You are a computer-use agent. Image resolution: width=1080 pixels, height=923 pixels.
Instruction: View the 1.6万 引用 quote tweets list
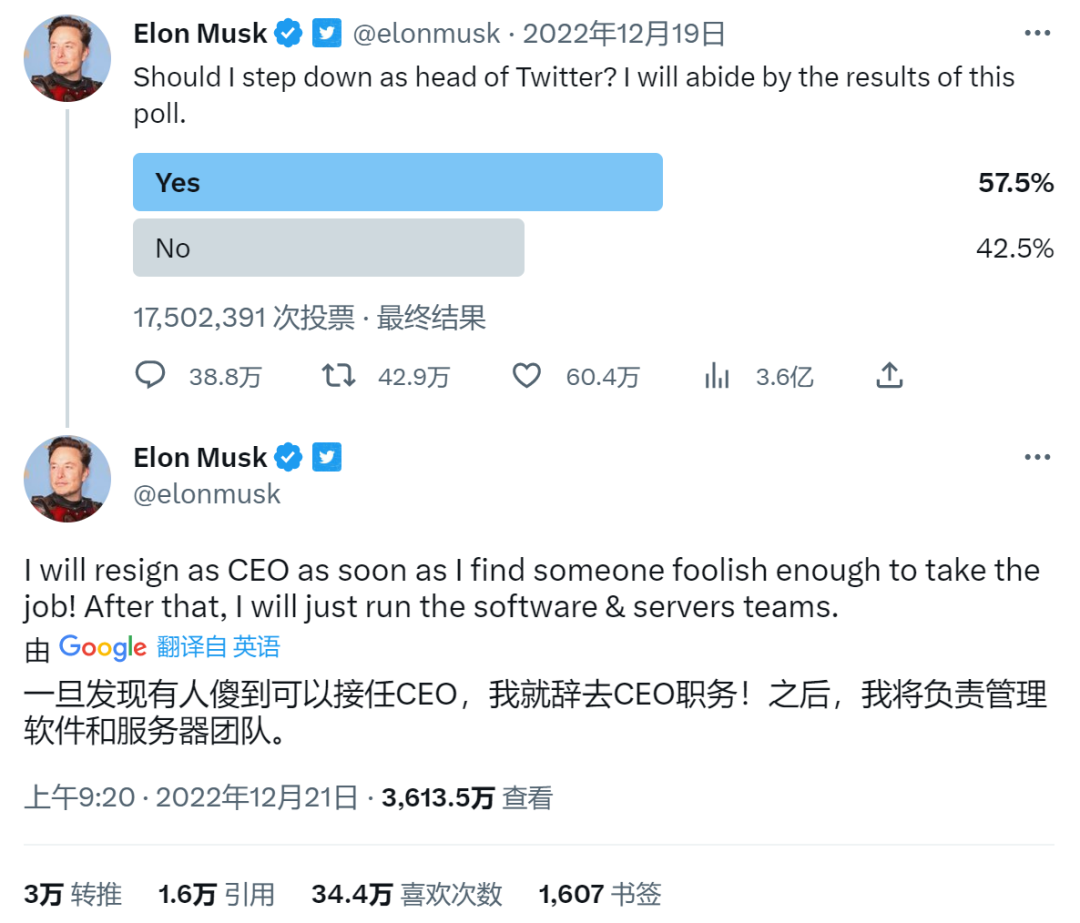pos(216,894)
